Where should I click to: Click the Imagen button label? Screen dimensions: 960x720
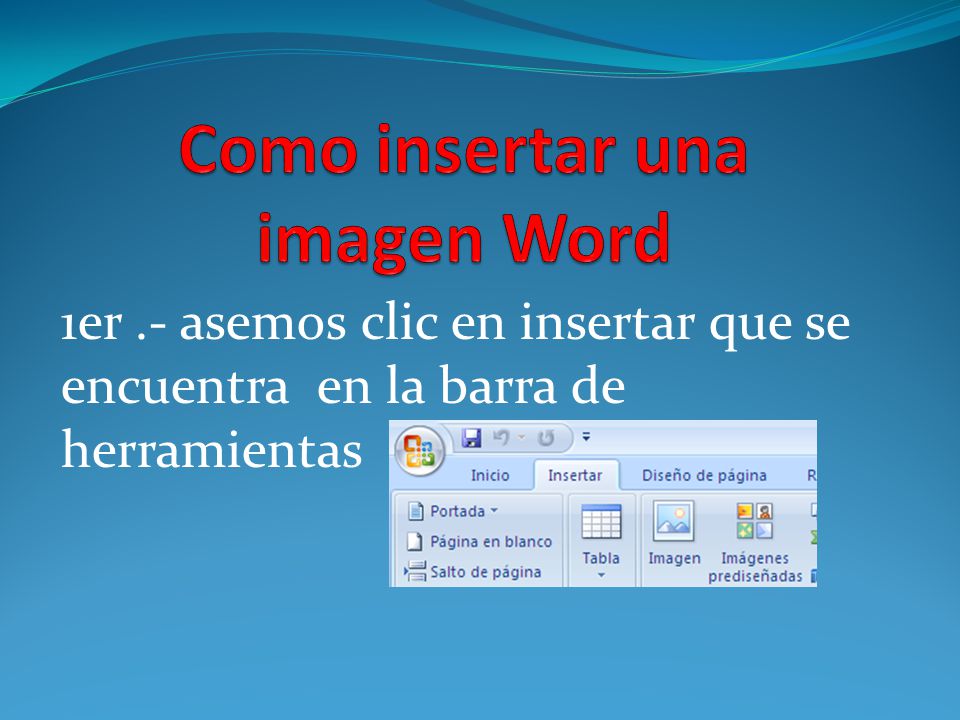(x=674, y=558)
